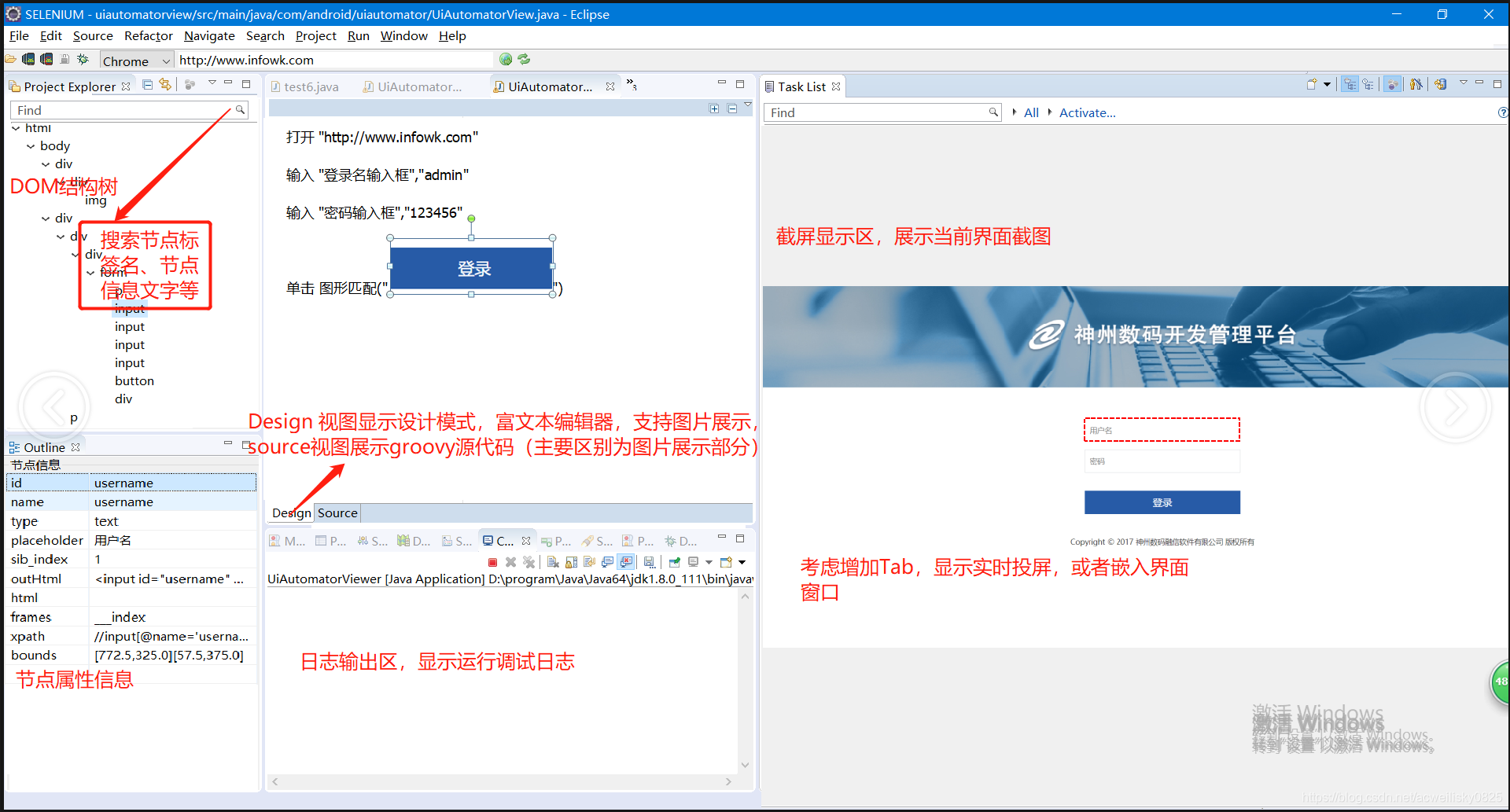This screenshot has height=812, width=1510.
Task: Select the xpath row in Outline table
Action: click(131, 636)
